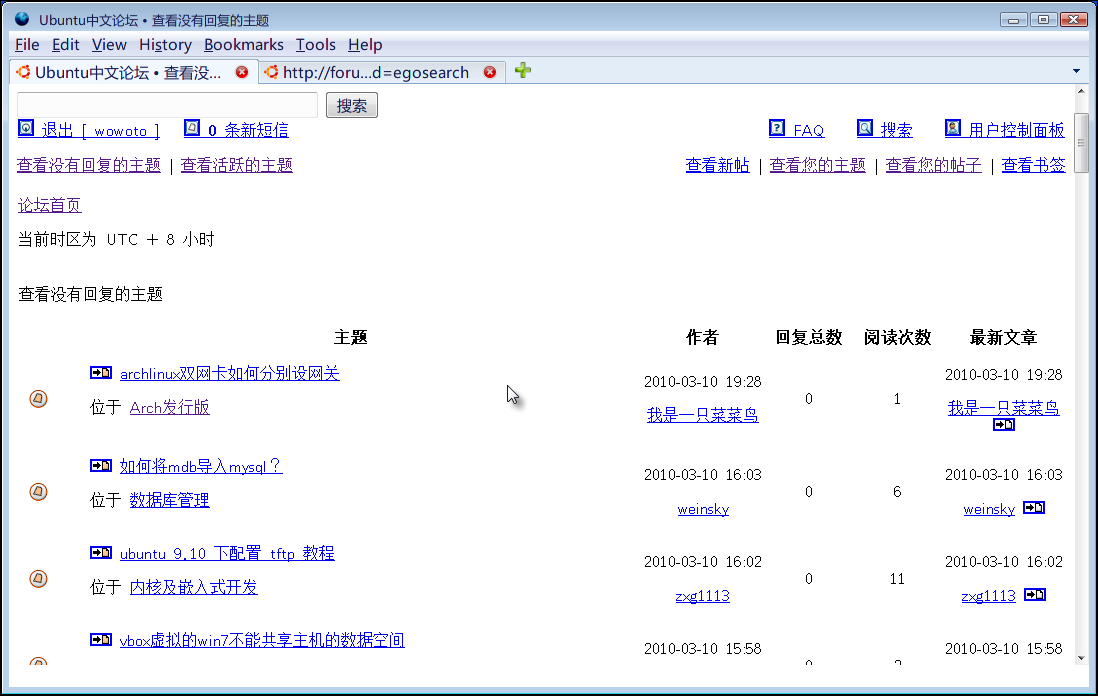This screenshot has width=1098, height=696.
Task: Open the 0 条新短信 messages link
Action: click(248, 130)
